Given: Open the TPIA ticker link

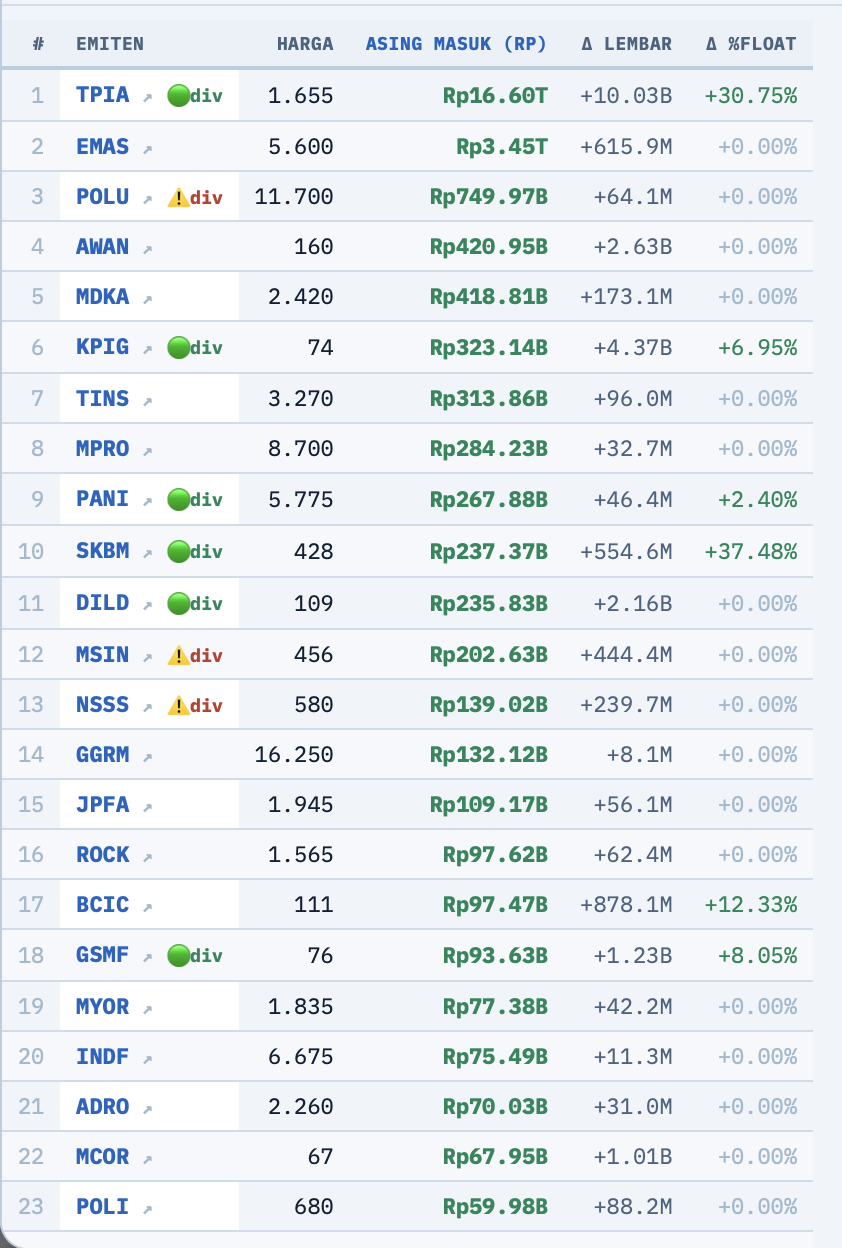Looking at the screenshot, I should click(103, 95).
